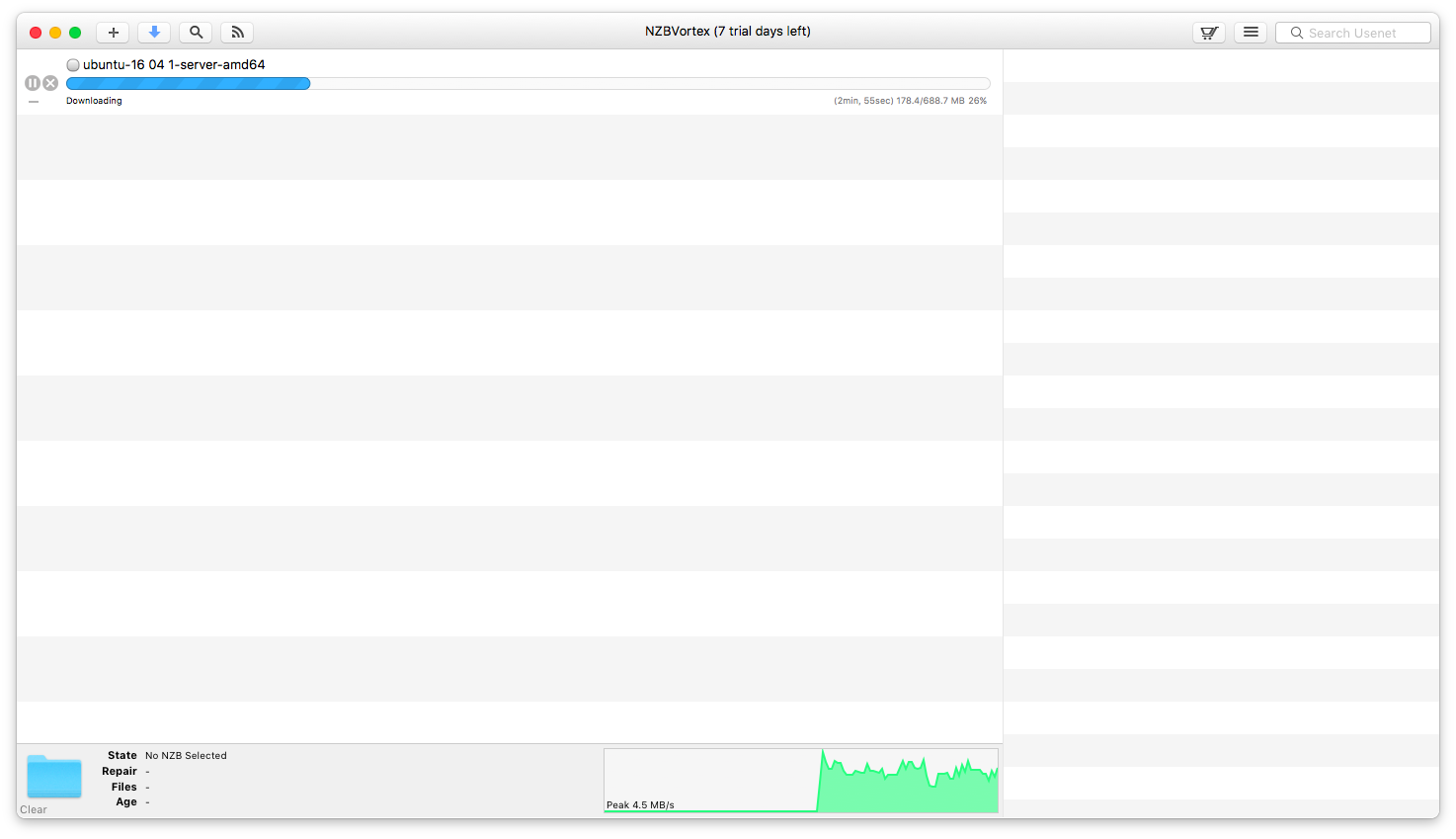Cancel the ubuntu download with the X icon
This screenshot has height=839, width=1456.
coord(50,83)
